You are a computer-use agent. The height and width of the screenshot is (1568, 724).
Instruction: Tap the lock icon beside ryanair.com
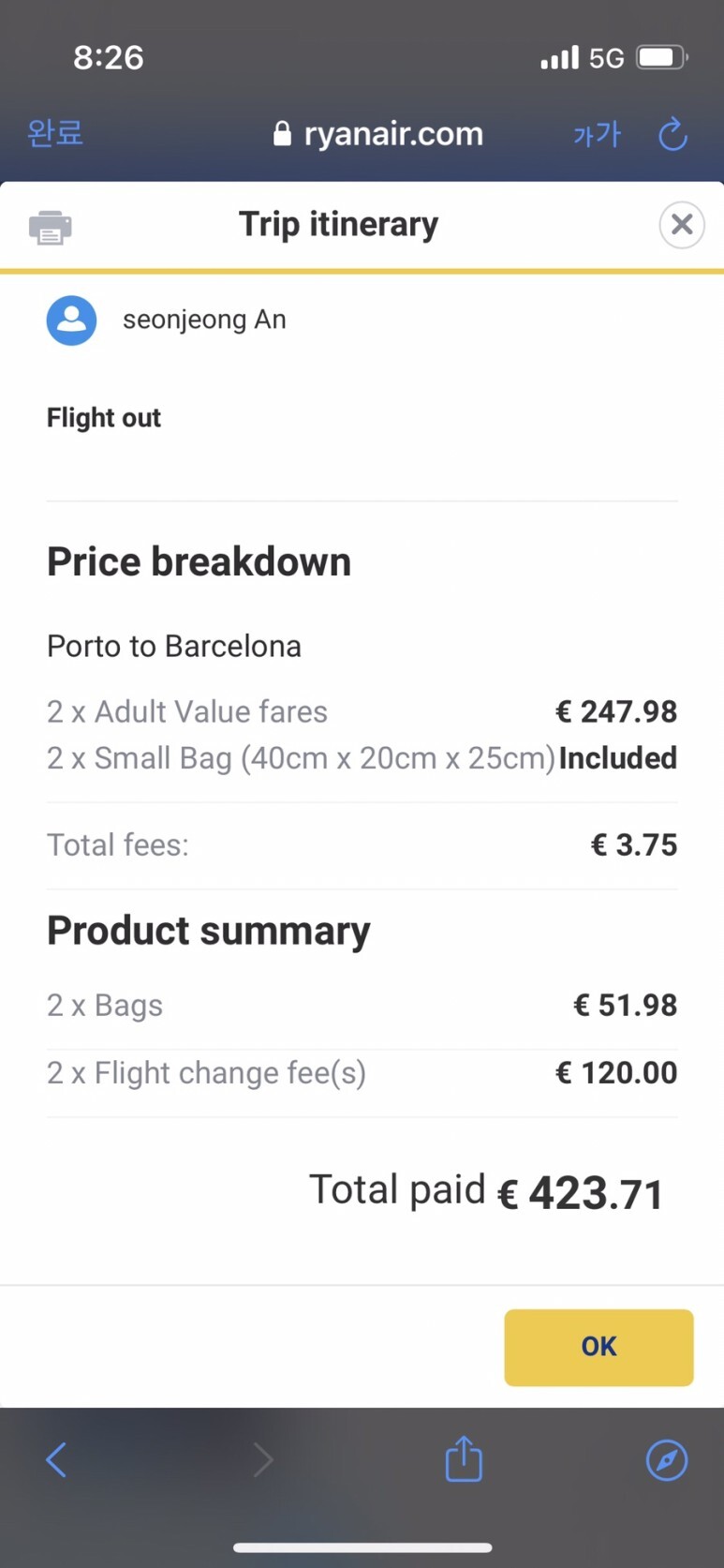282,134
